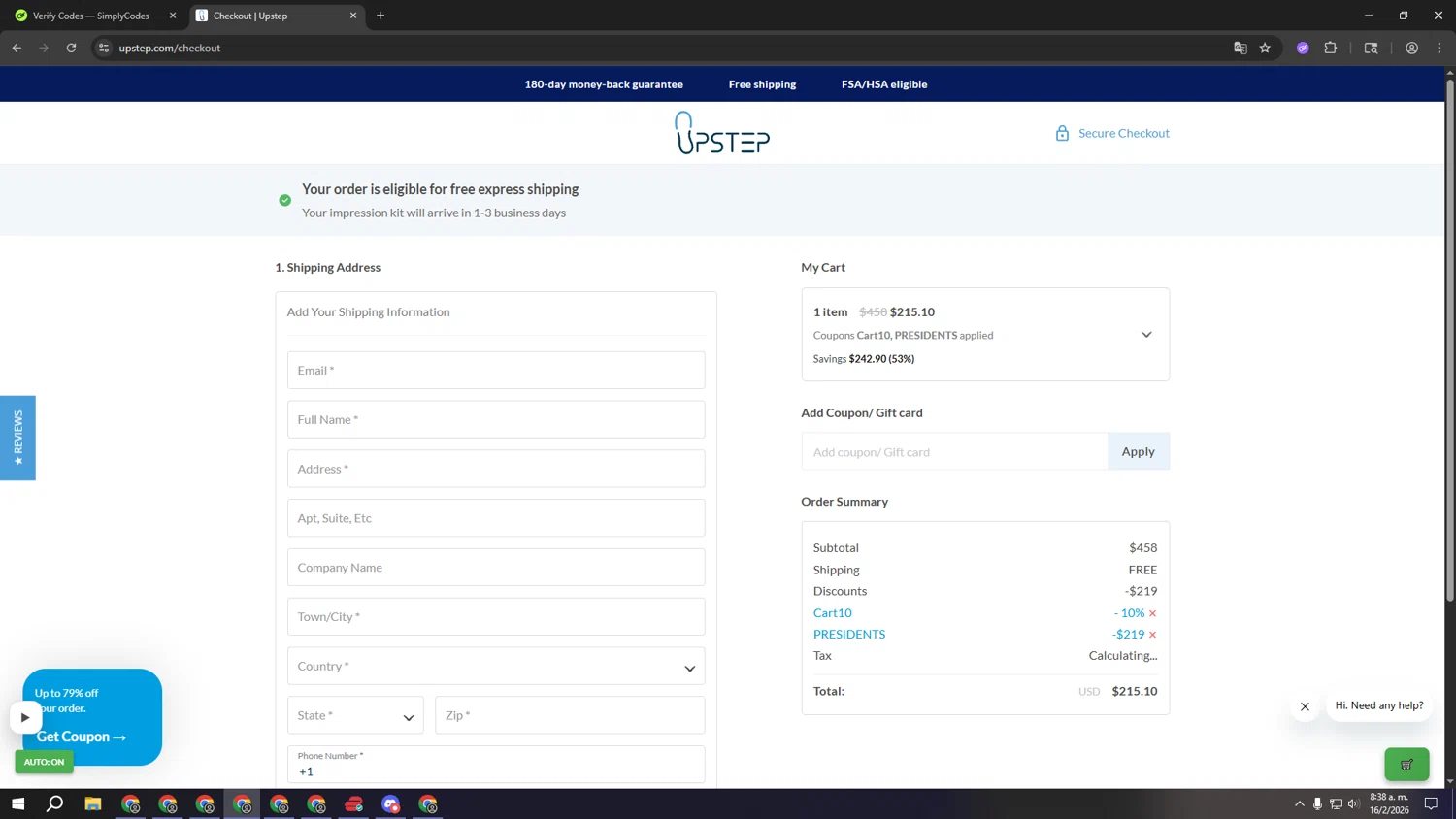Open File Explorer from taskbar

tap(93, 803)
